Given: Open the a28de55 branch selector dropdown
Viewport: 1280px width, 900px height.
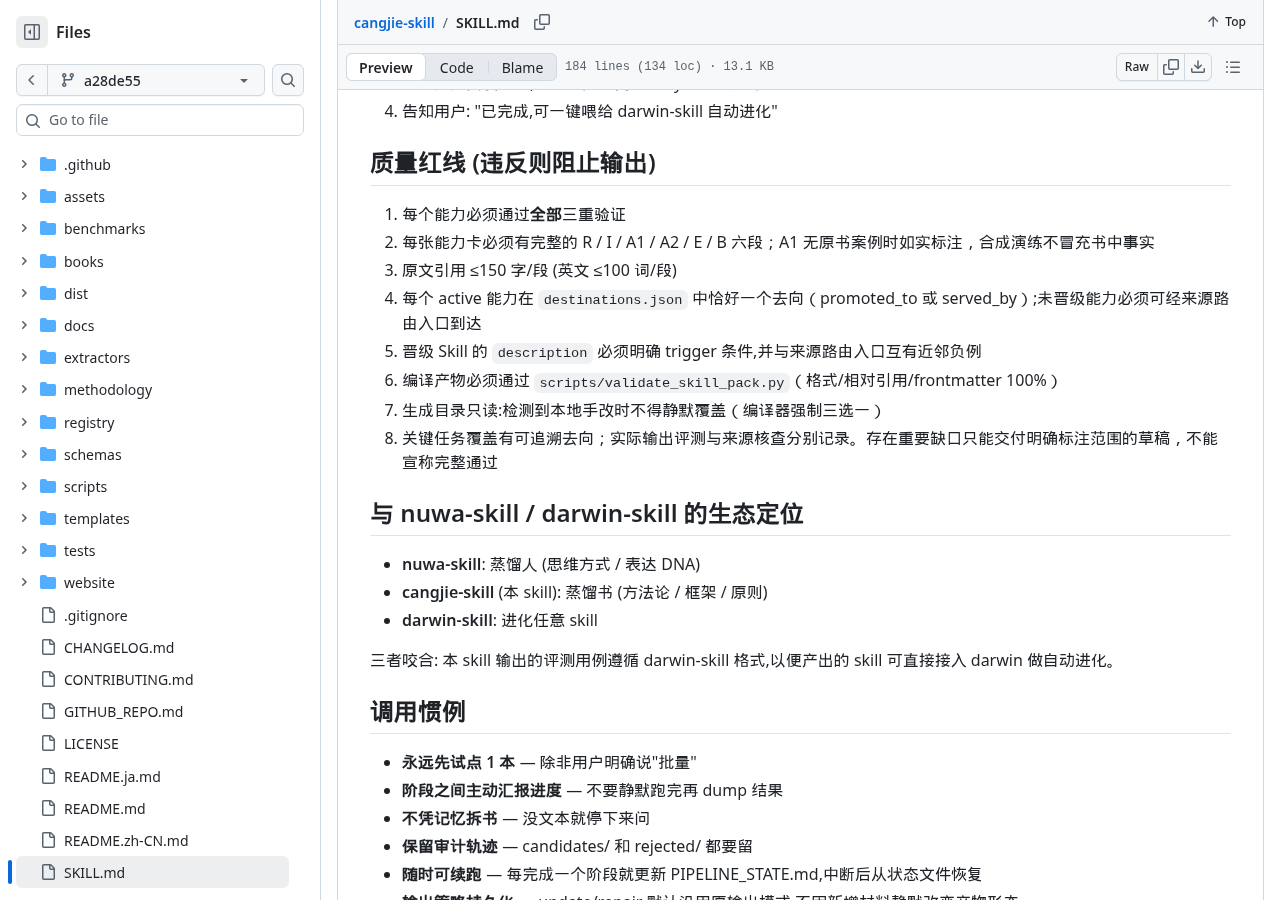Looking at the screenshot, I should tap(156, 80).
